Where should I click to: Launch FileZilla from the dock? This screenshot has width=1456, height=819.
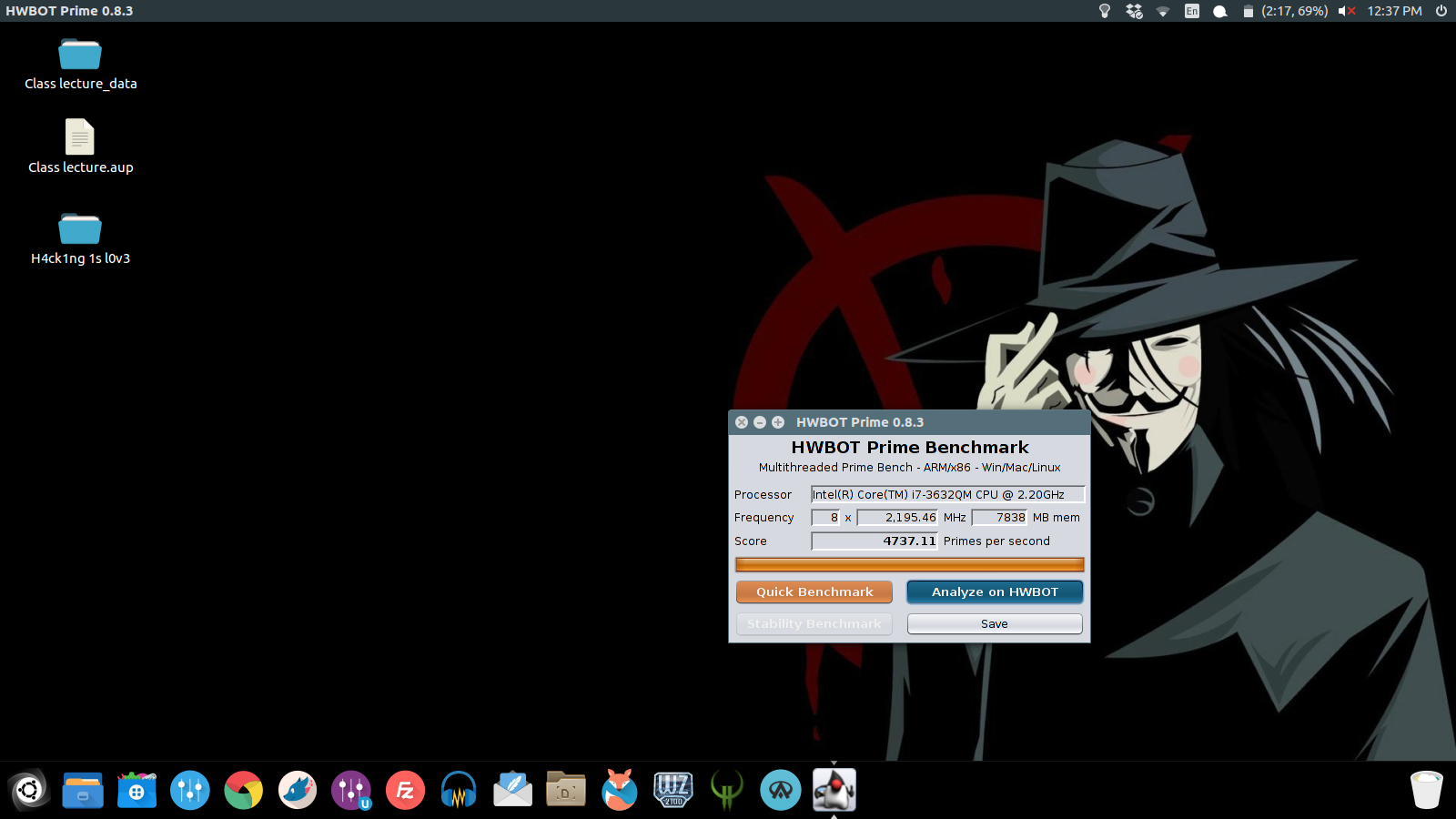click(x=405, y=790)
